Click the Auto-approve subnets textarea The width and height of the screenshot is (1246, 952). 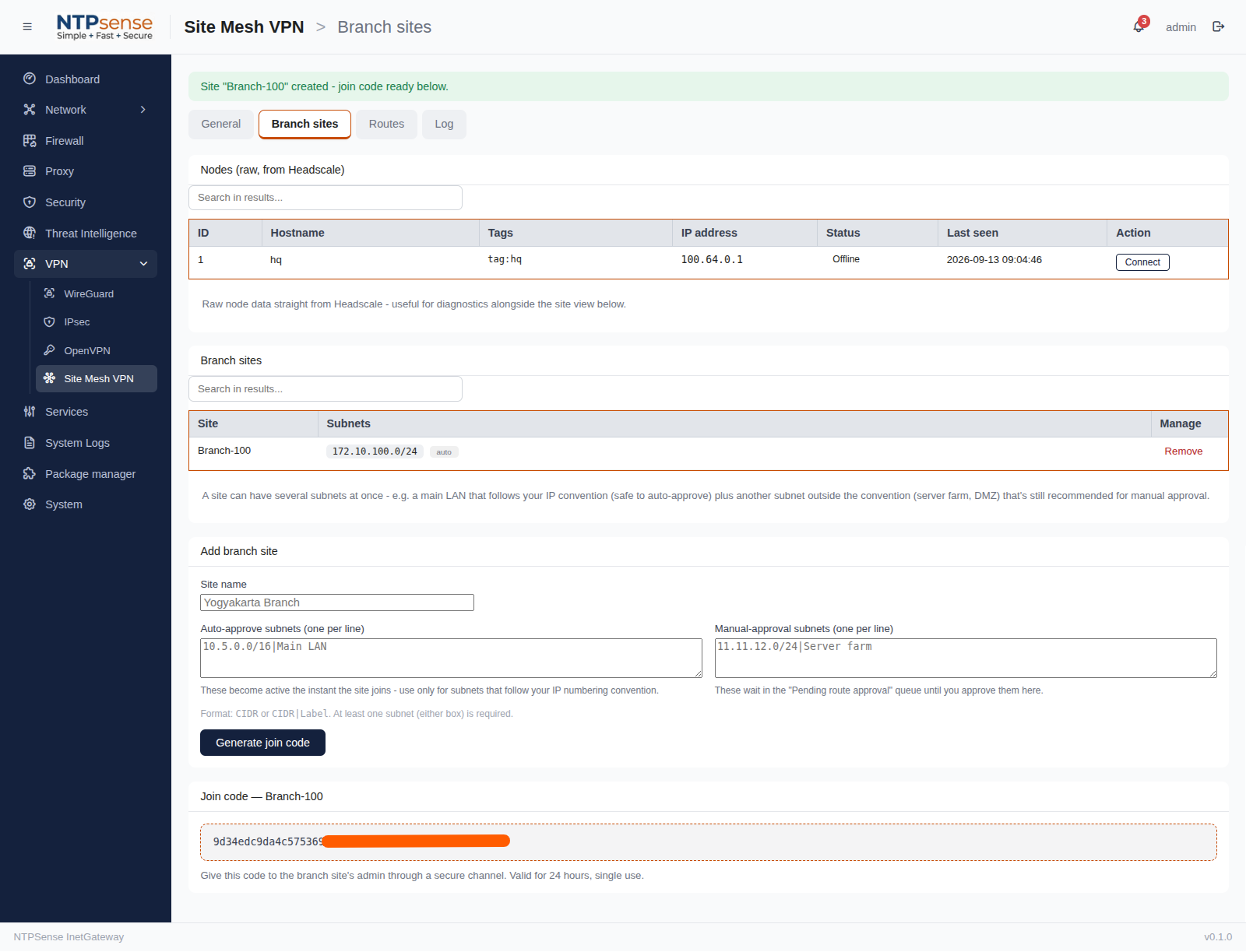click(x=451, y=658)
